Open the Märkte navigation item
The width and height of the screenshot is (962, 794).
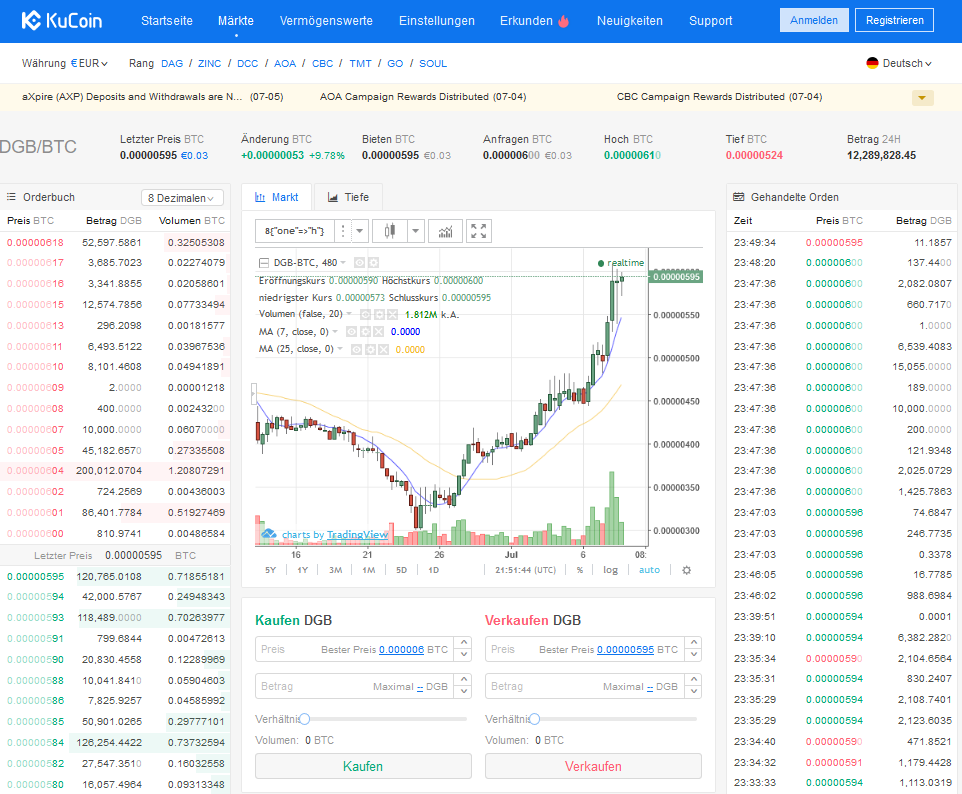tap(236, 21)
